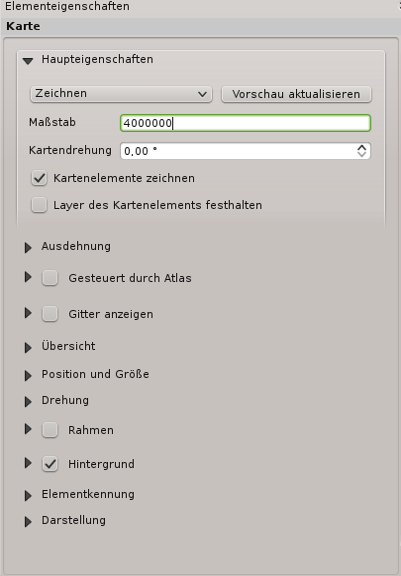
Task: Click the Vorschau aktualisieren button
Action: tap(296, 94)
